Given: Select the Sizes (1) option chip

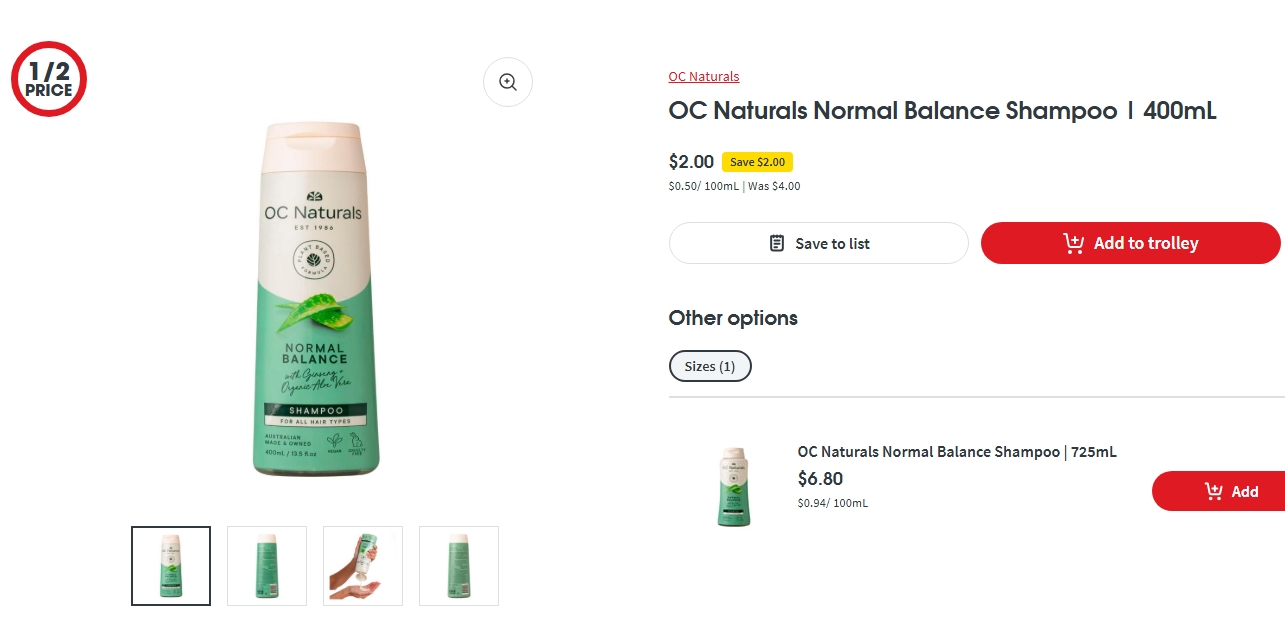Looking at the screenshot, I should pos(710,366).
